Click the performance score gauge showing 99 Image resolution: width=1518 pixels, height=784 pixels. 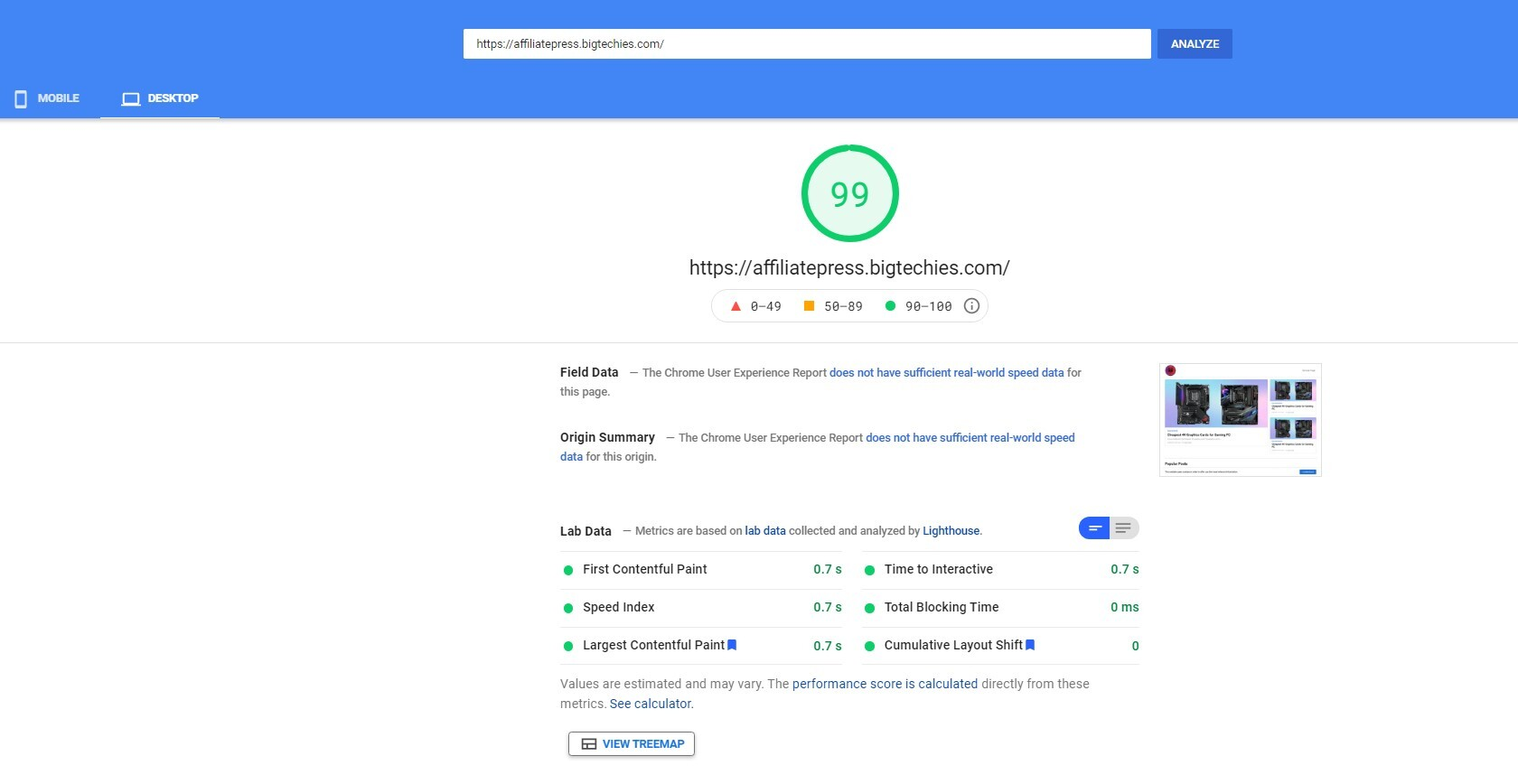click(x=849, y=193)
